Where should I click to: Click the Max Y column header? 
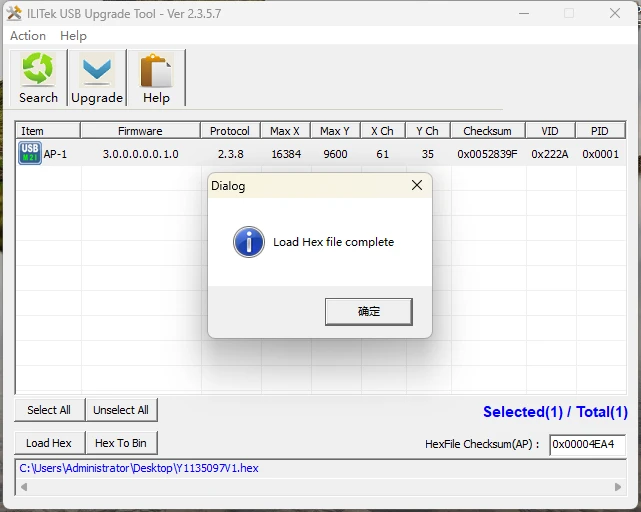(335, 131)
